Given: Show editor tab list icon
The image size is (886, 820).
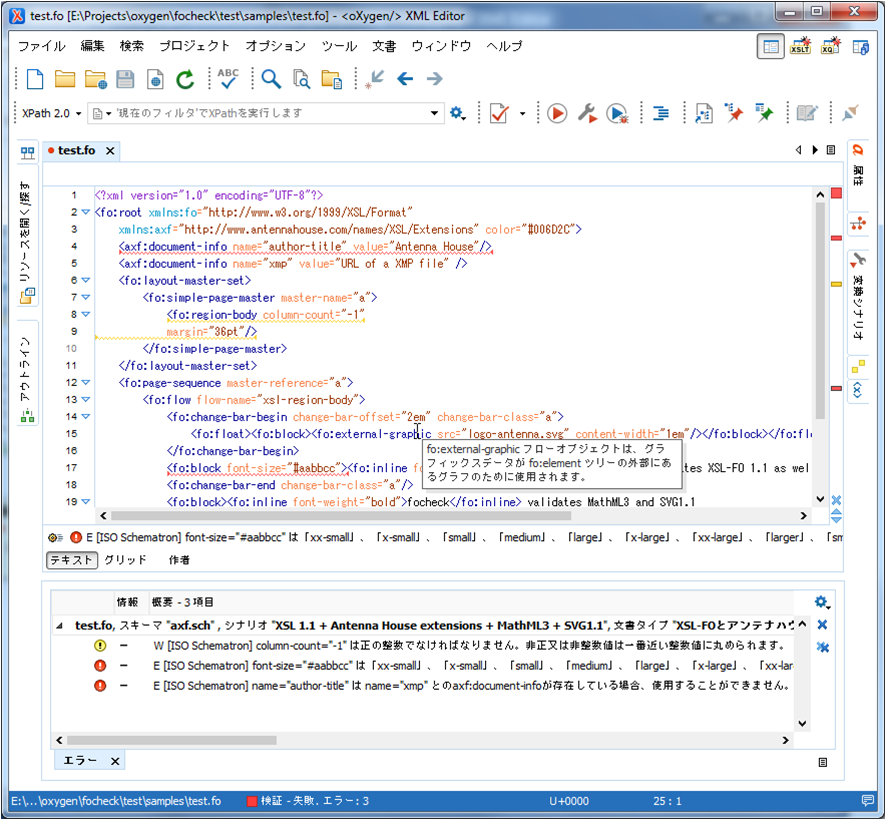Looking at the screenshot, I should point(831,150).
